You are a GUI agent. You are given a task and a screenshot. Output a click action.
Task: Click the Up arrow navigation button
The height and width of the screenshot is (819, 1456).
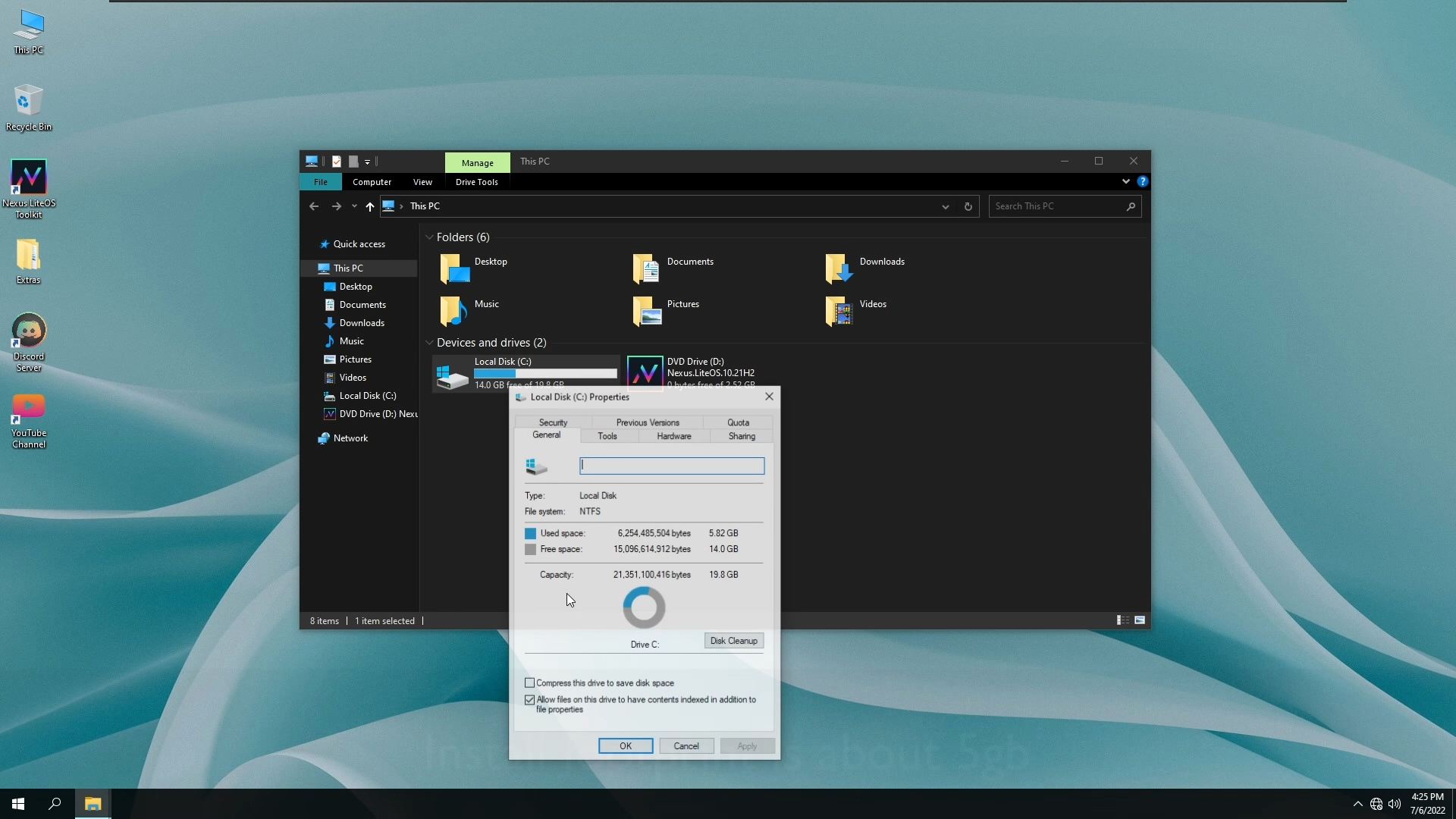point(369,206)
